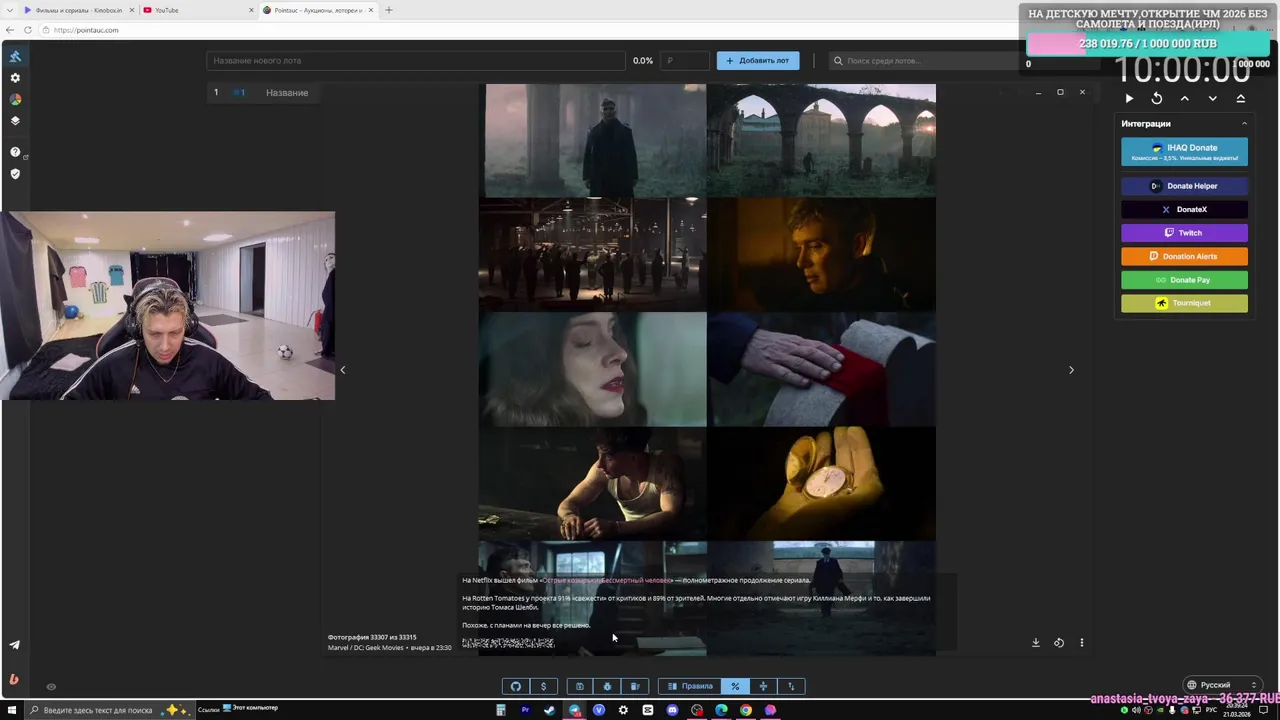Connect Tourniquet integration
1280x720 pixels.
1184,303
